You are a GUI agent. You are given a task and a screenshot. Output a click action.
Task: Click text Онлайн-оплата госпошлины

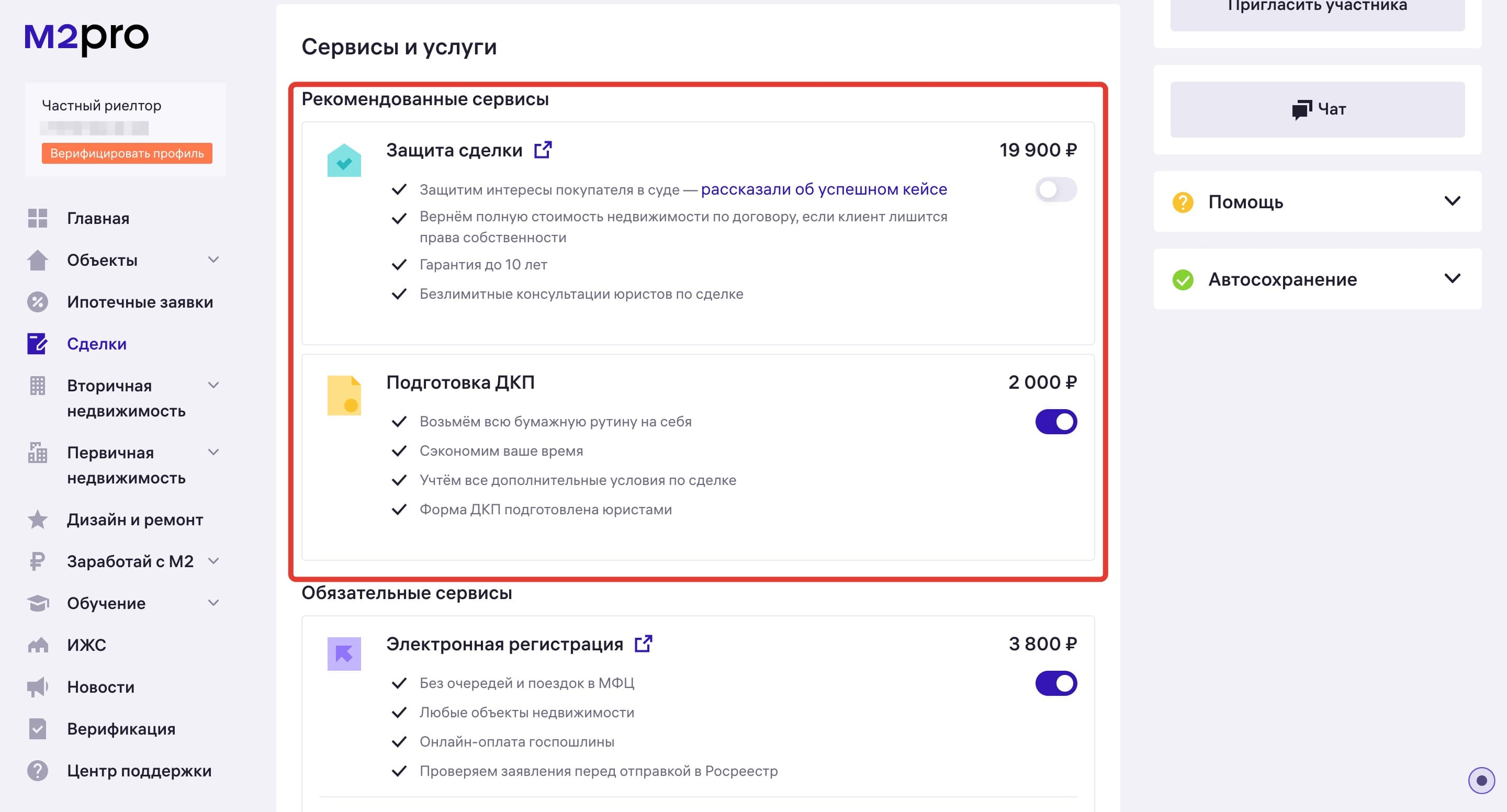[x=517, y=742]
